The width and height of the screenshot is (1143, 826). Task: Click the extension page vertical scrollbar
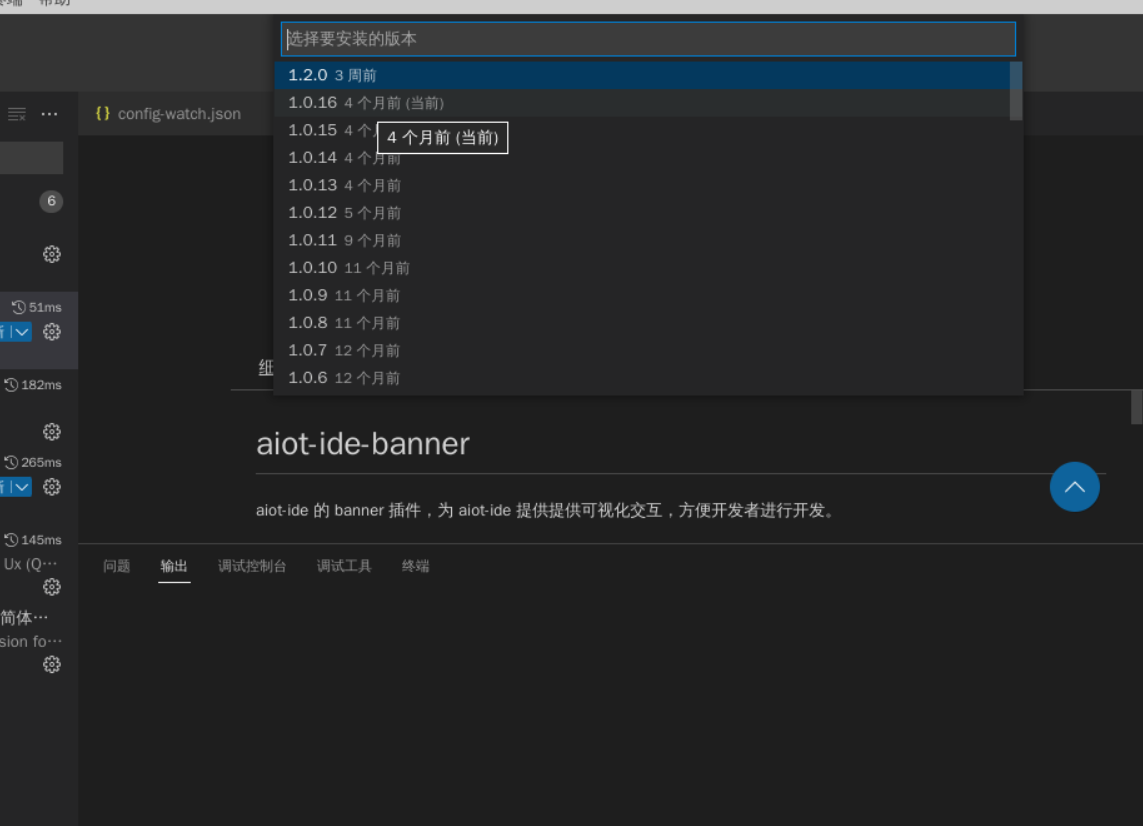1136,407
